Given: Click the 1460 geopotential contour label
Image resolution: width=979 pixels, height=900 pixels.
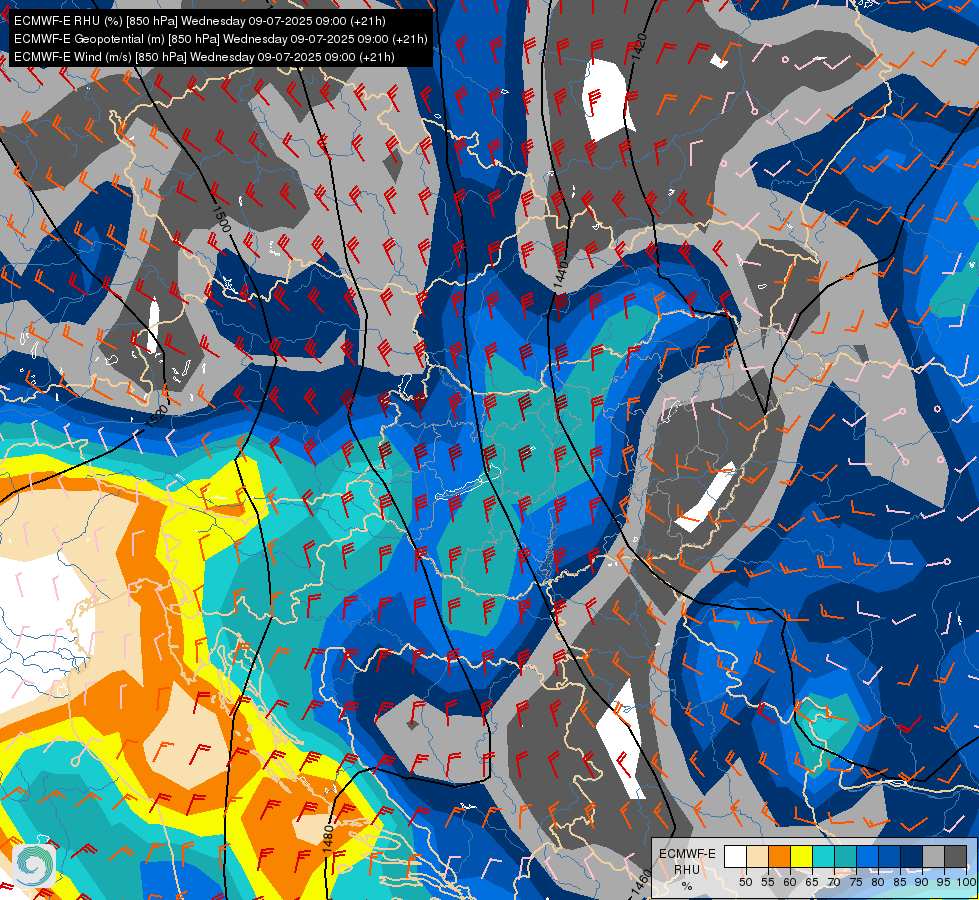Looking at the screenshot, I should 643,883.
